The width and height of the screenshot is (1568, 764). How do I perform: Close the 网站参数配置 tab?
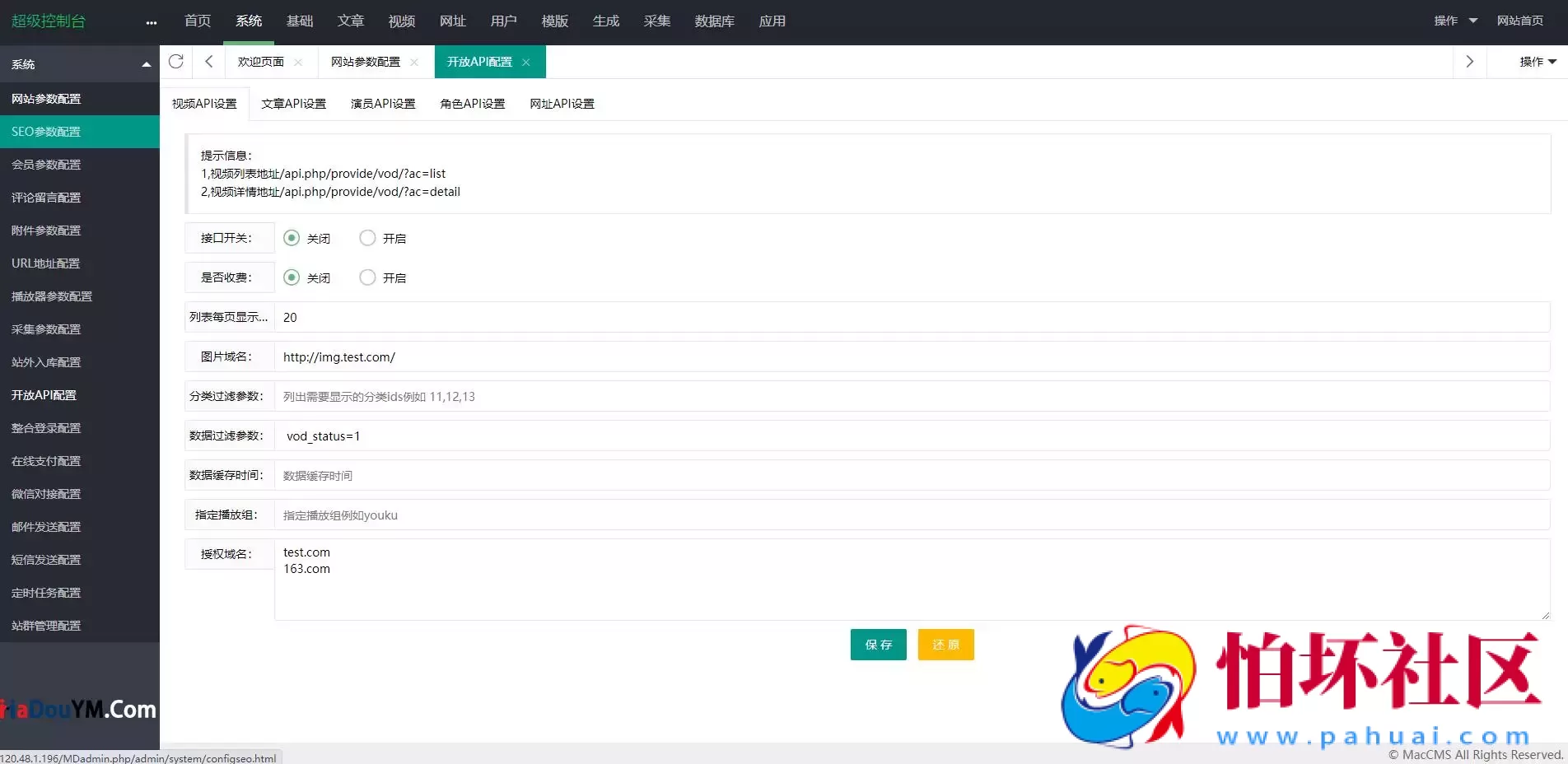tap(414, 63)
